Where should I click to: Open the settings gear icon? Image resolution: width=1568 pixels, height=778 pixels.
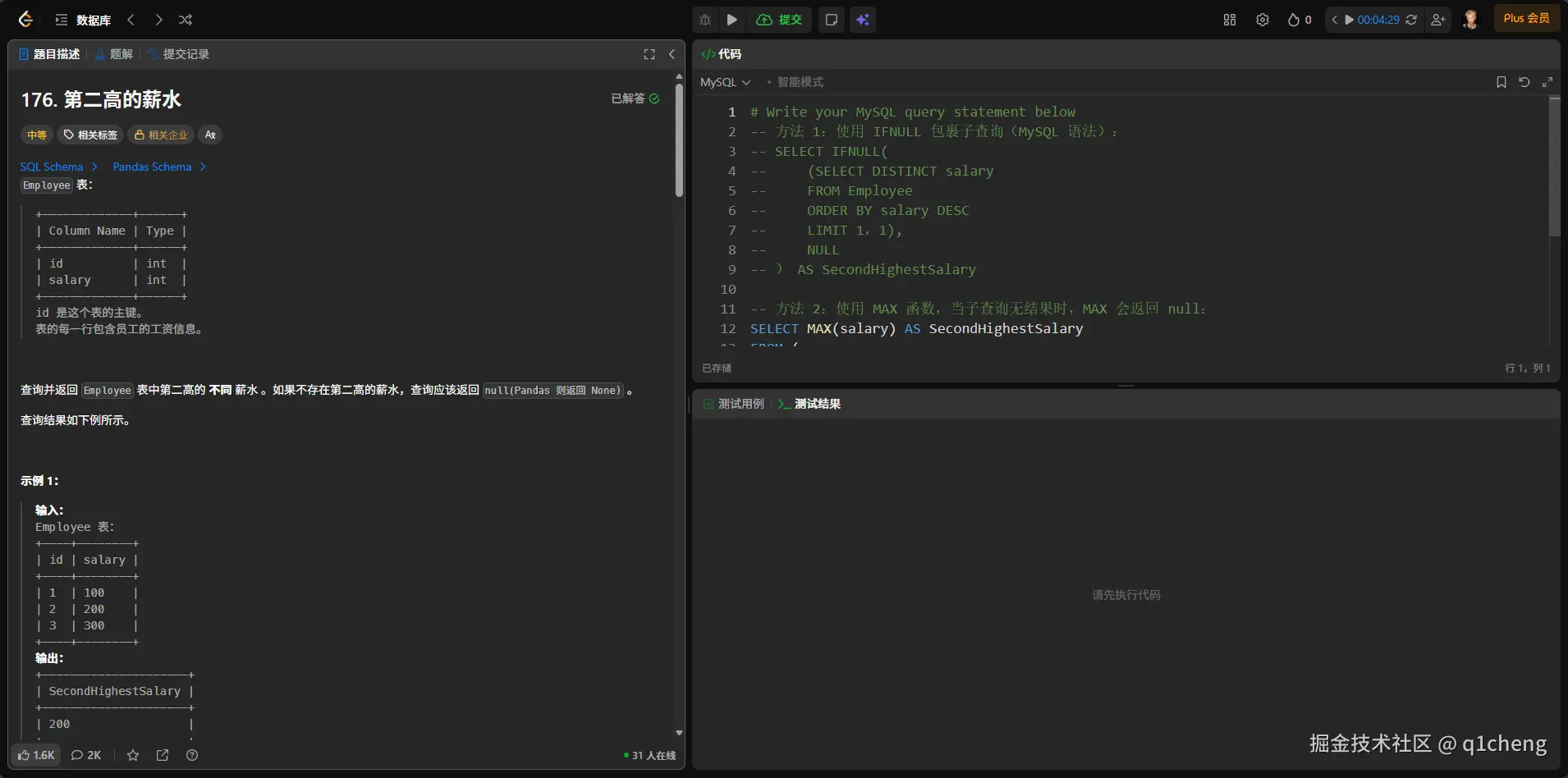tap(1263, 20)
